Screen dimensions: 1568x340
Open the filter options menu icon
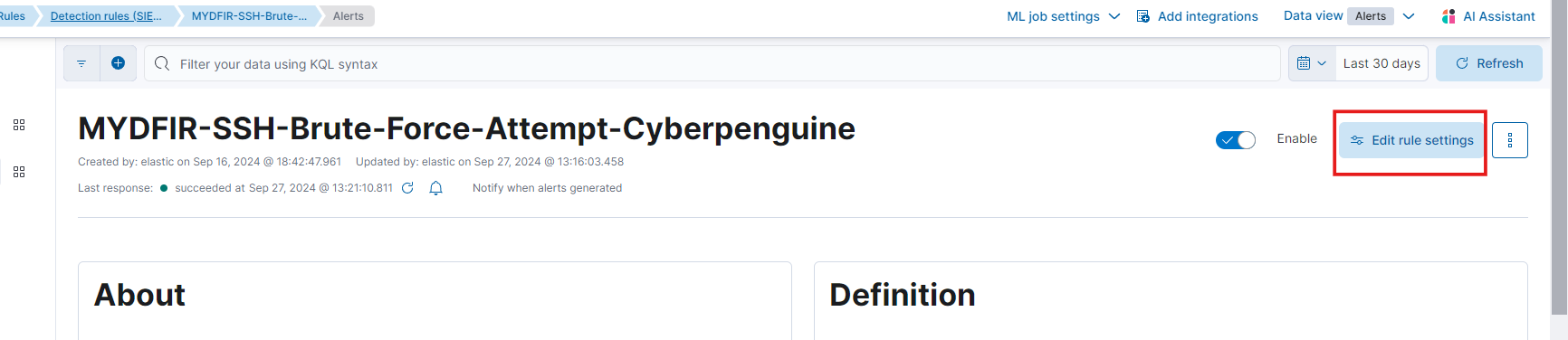[x=81, y=63]
